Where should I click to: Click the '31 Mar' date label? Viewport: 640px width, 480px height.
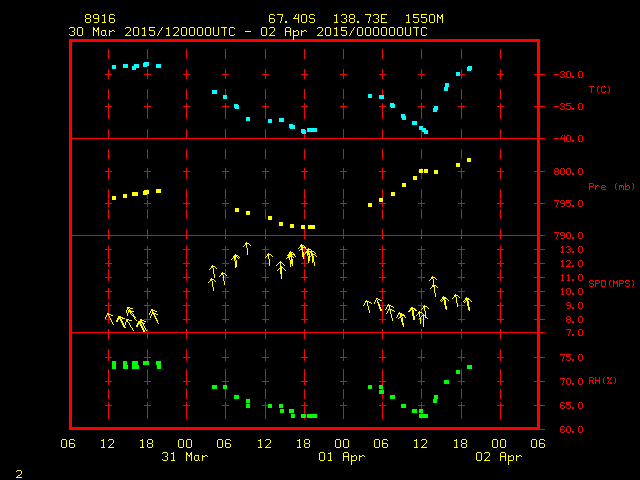[x=185, y=457]
